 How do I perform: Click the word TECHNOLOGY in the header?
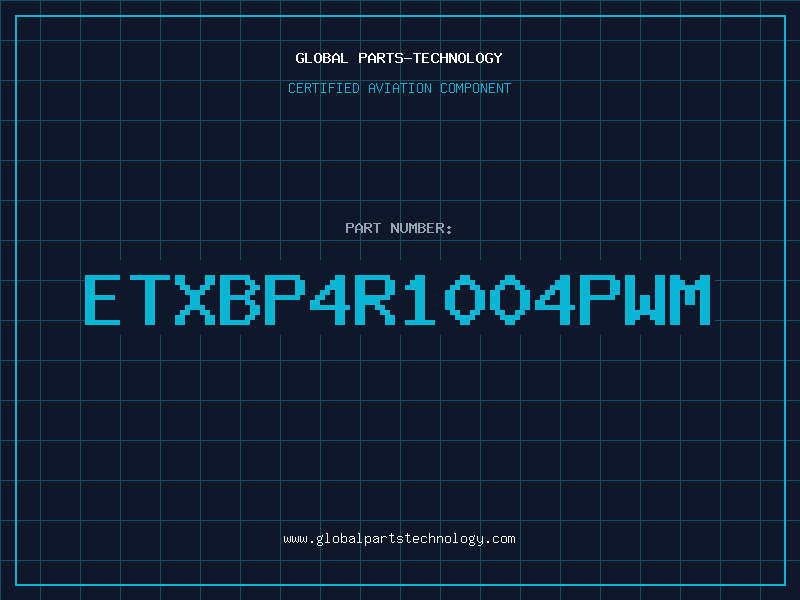pos(457,58)
